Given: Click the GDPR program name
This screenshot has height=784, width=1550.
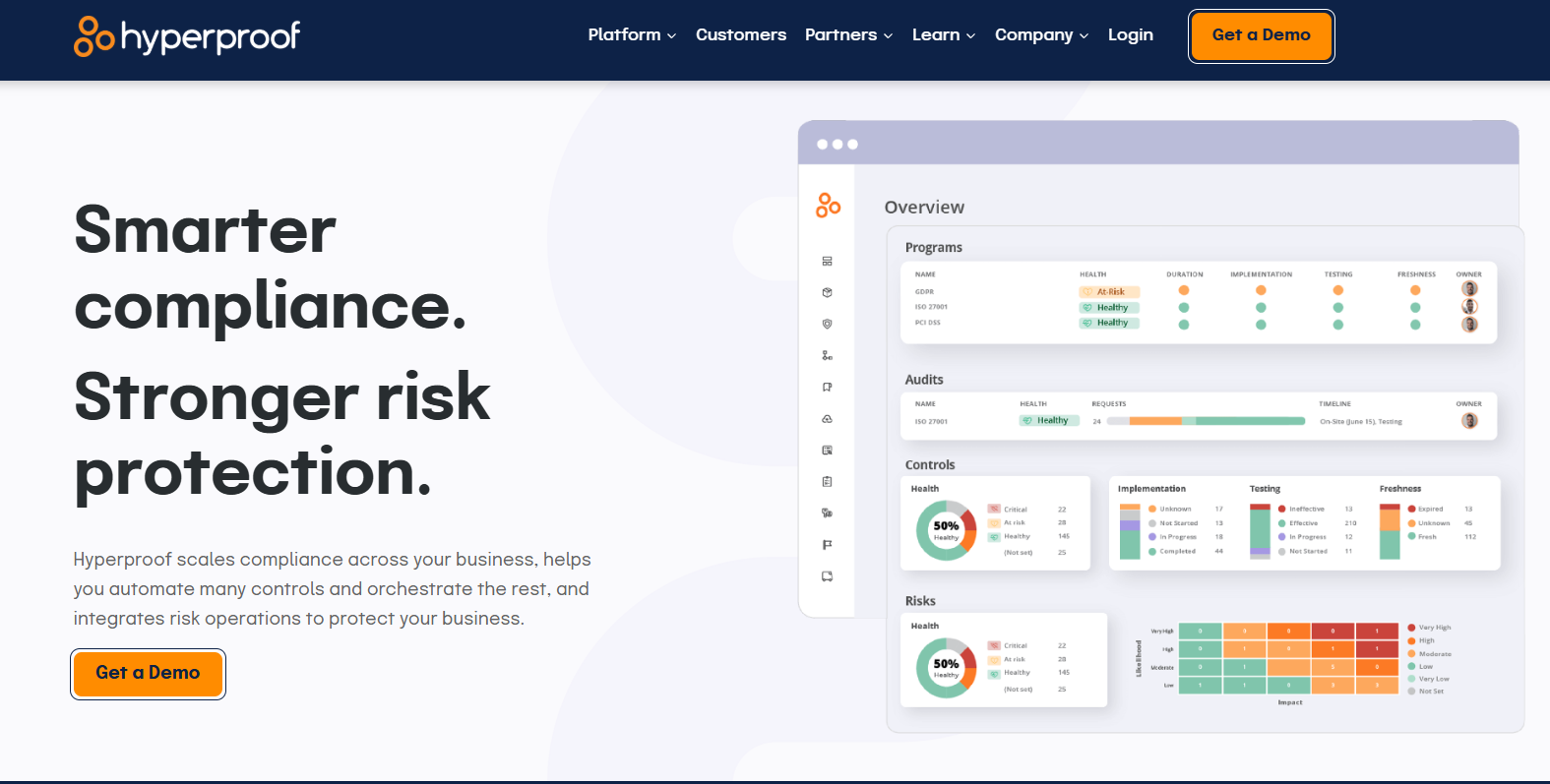Looking at the screenshot, I should click(924, 292).
